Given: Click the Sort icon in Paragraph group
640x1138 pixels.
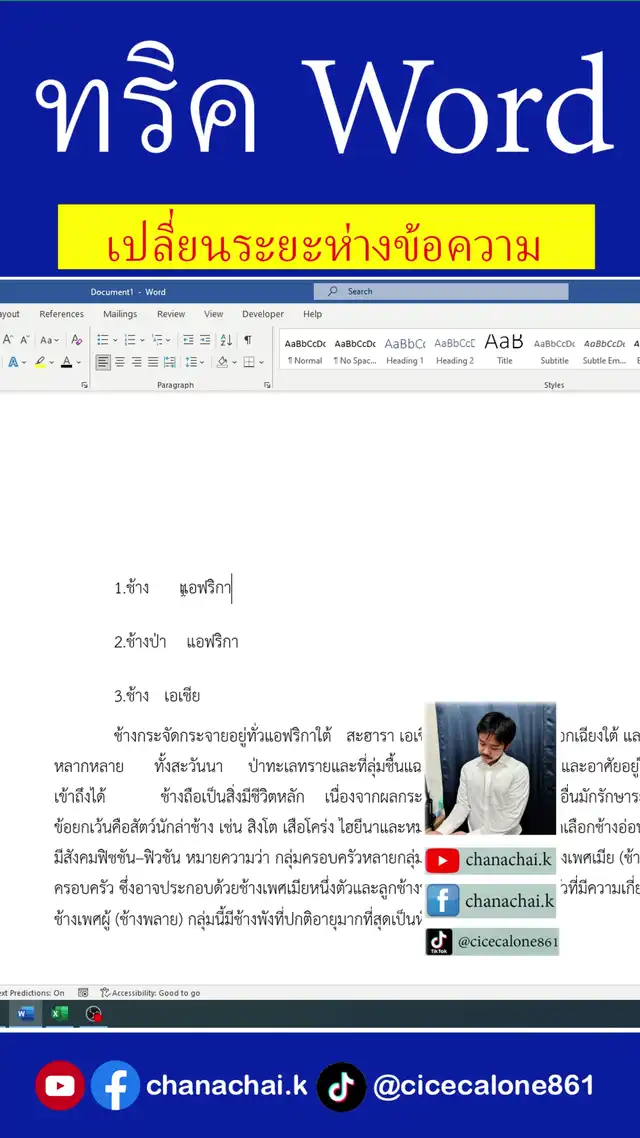Looking at the screenshot, I should tap(226, 340).
